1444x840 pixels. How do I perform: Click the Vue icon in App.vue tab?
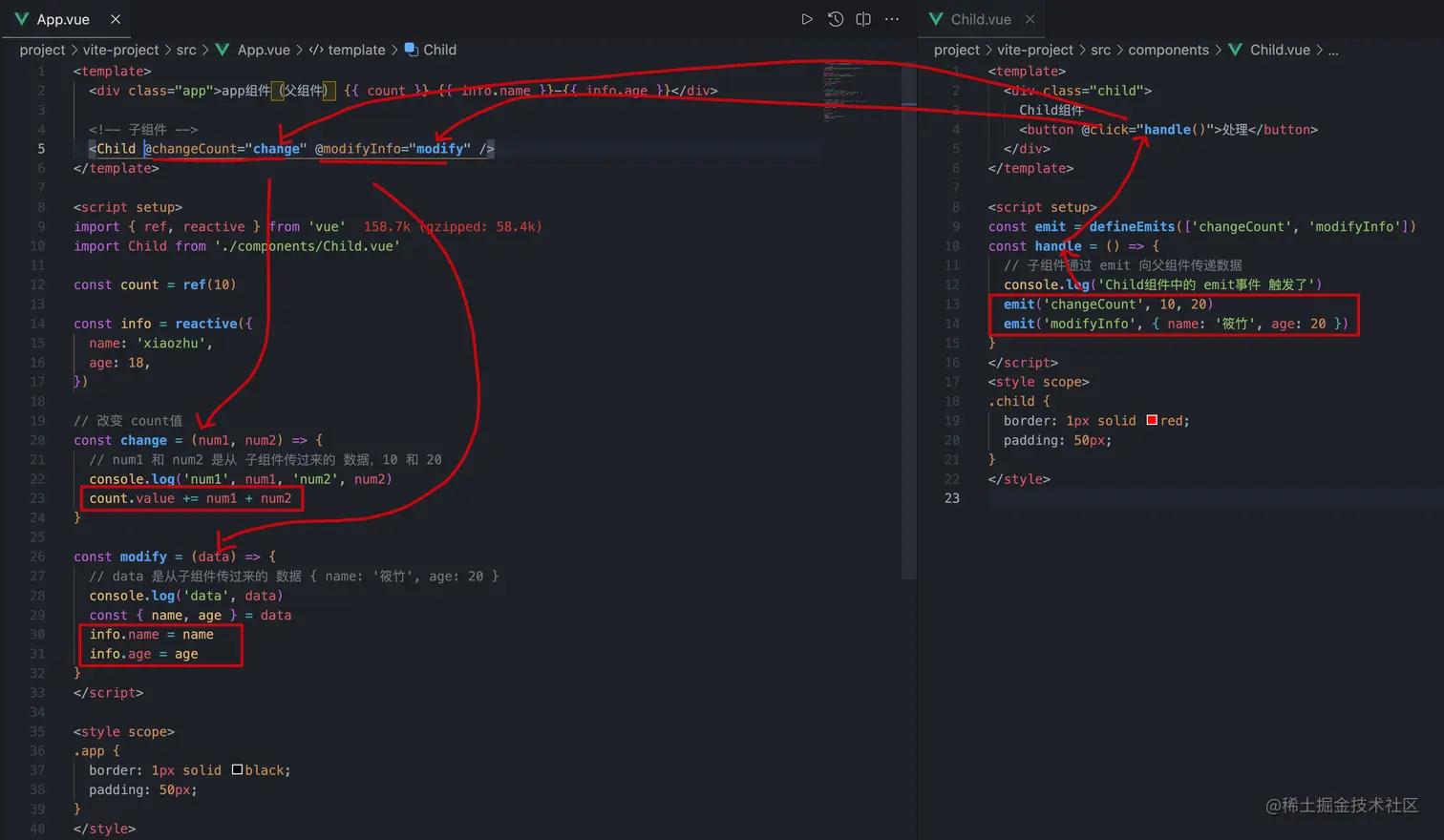(21, 19)
